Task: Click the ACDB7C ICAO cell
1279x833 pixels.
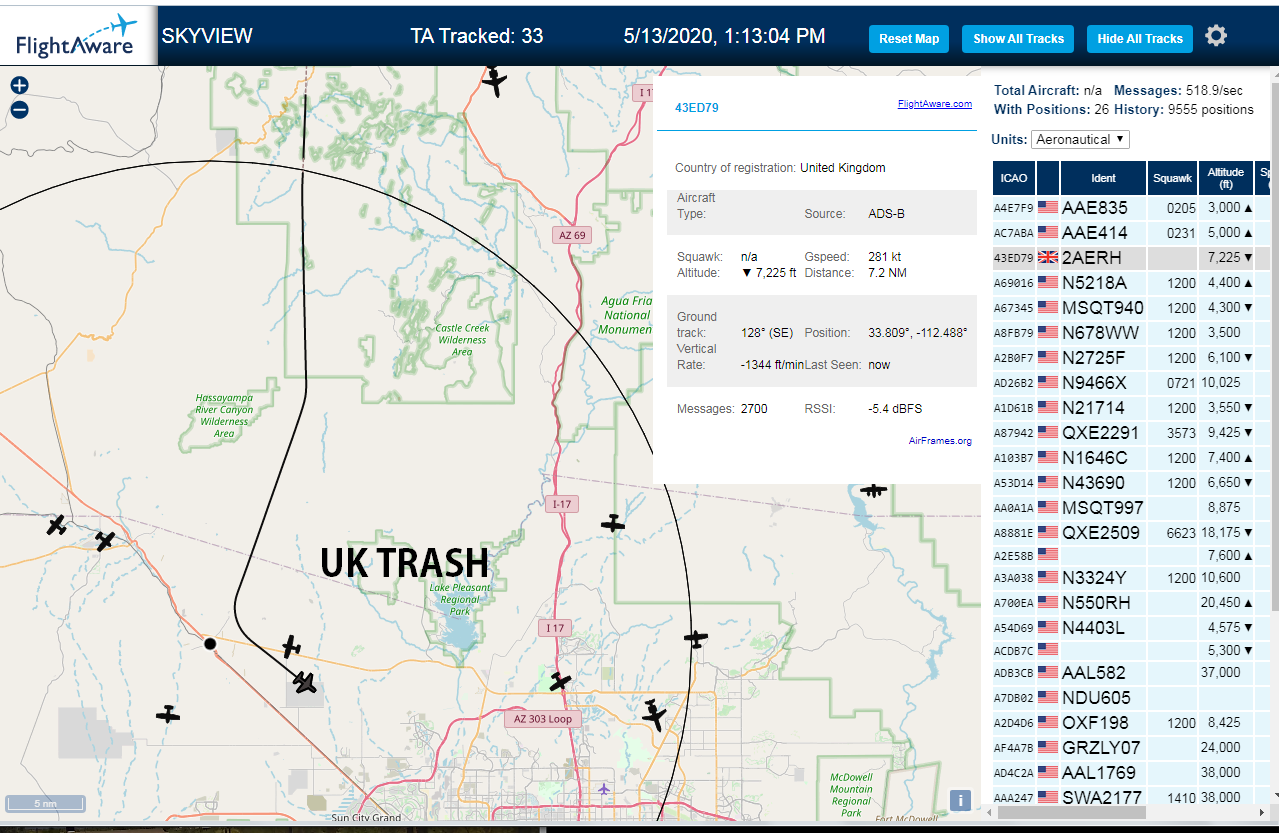Action: (1013, 650)
